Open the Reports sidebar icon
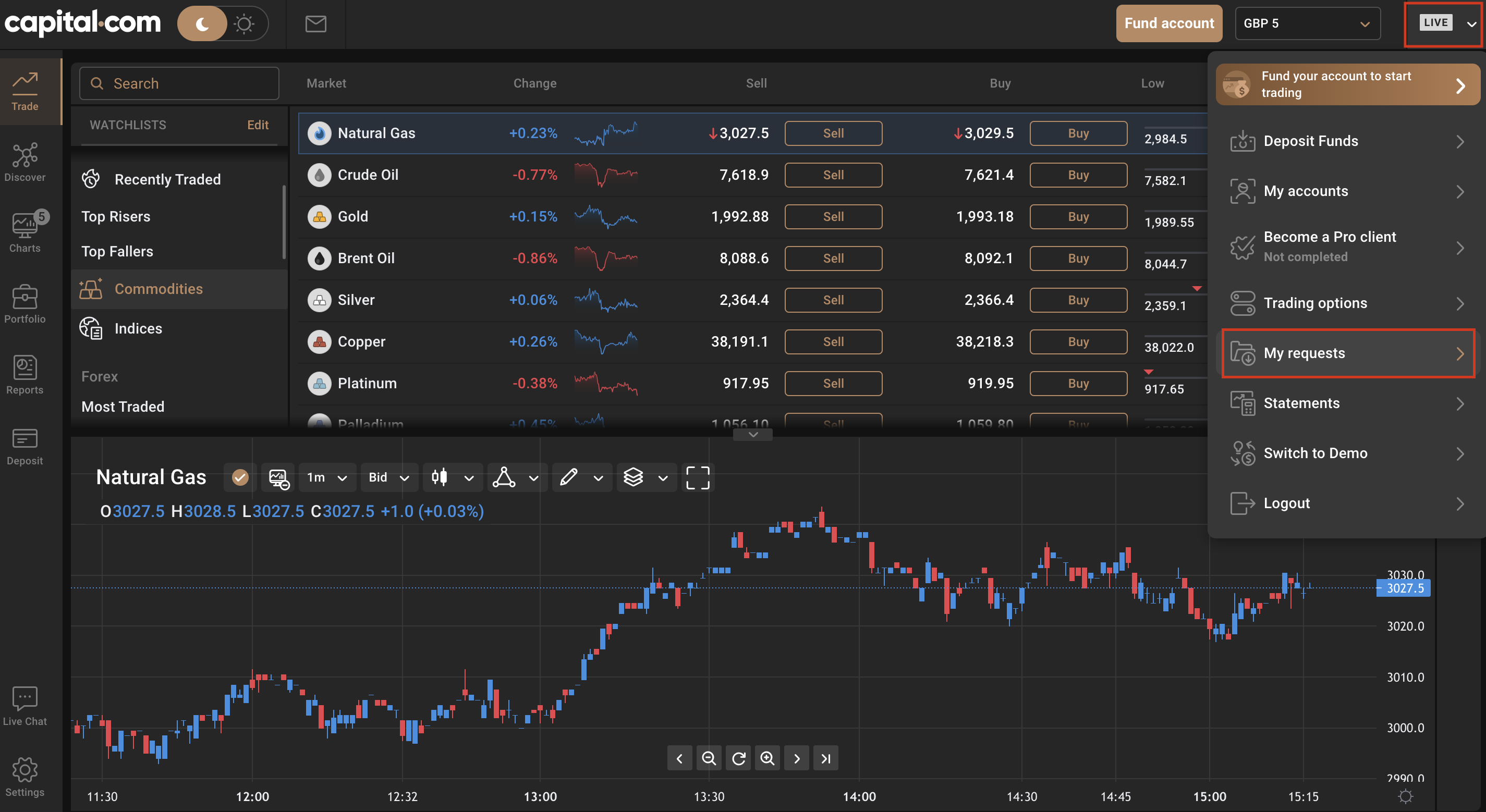This screenshot has height=812, width=1486. pyautogui.click(x=25, y=367)
